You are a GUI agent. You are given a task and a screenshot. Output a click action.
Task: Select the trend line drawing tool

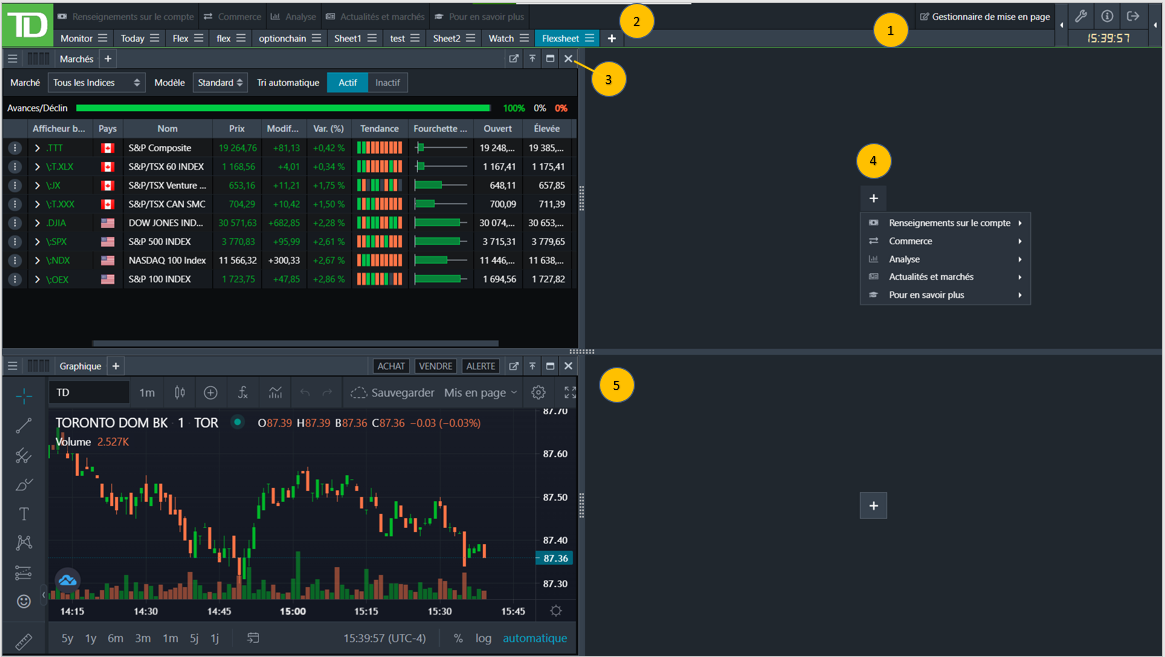point(24,426)
